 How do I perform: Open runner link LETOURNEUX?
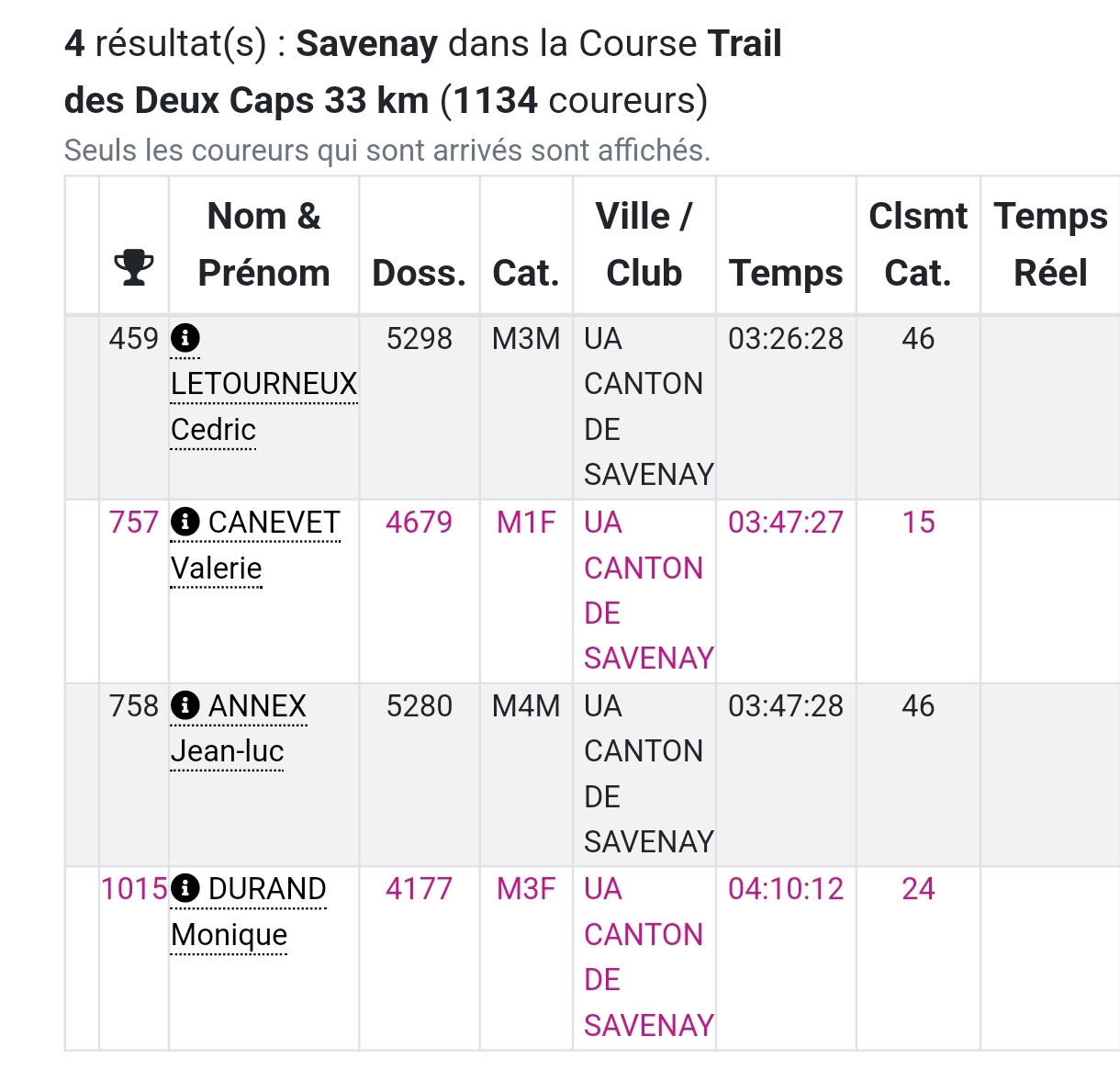(263, 384)
